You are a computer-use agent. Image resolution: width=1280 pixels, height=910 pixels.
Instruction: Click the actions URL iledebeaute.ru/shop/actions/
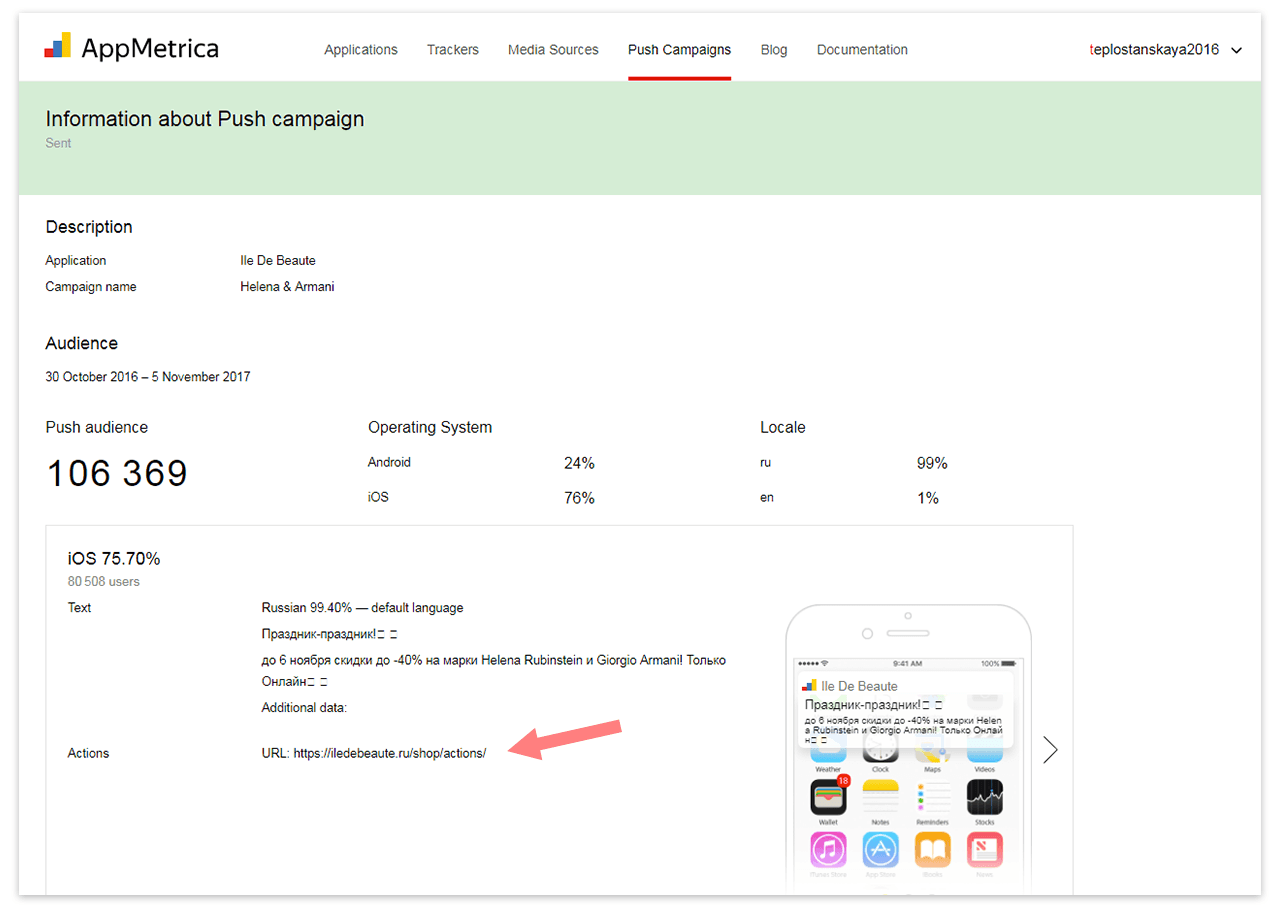click(x=390, y=753)
